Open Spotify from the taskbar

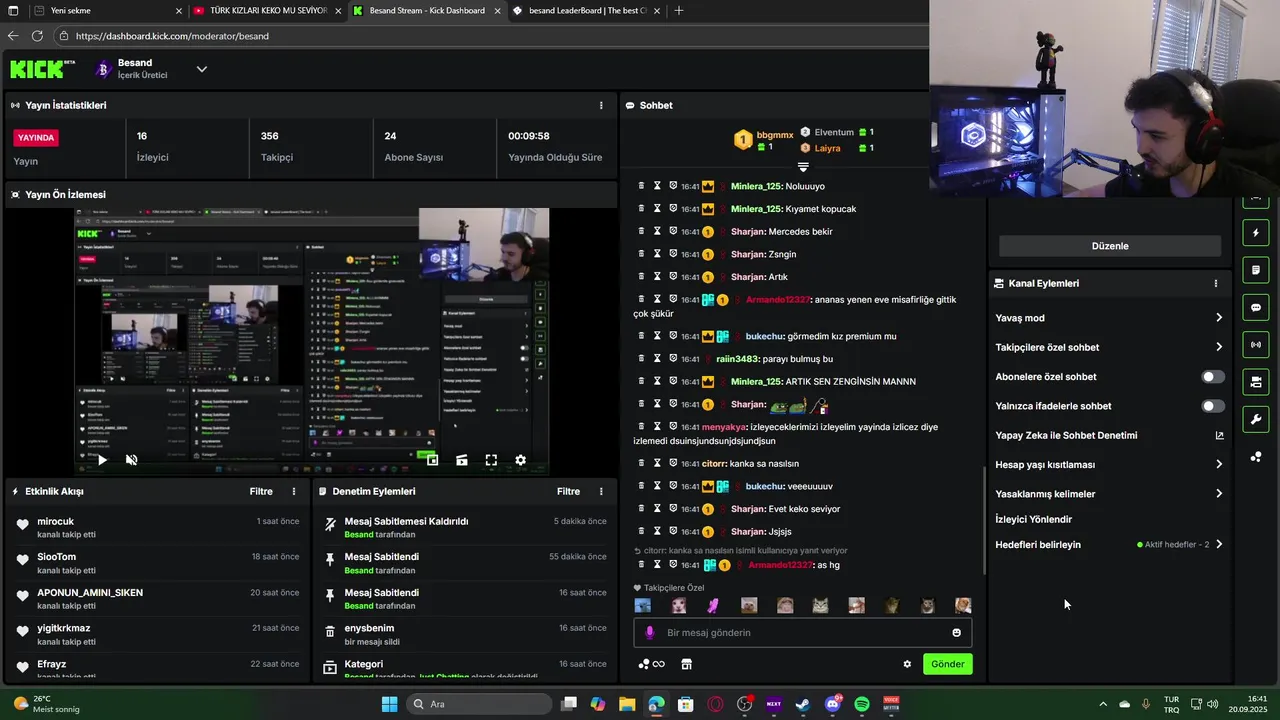[862, 704]
